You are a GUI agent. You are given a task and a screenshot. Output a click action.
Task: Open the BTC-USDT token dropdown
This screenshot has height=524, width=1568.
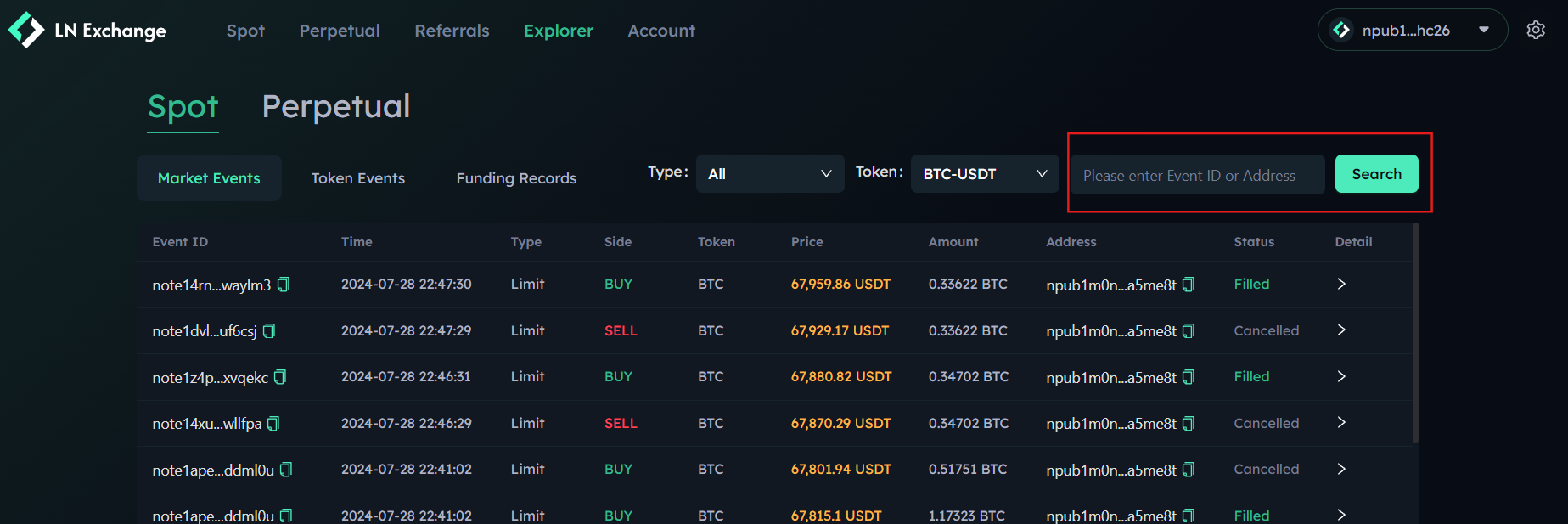point(984,174)
